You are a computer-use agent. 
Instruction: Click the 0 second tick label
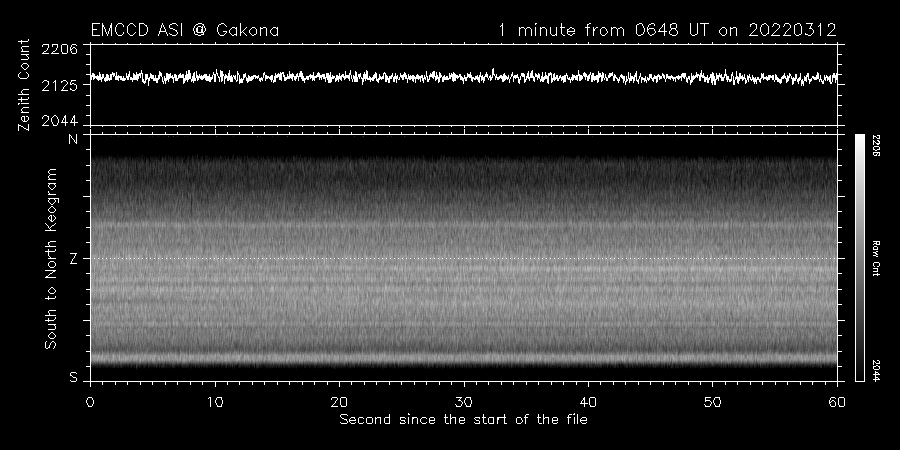pyautogui.click(x=90, y=402)
